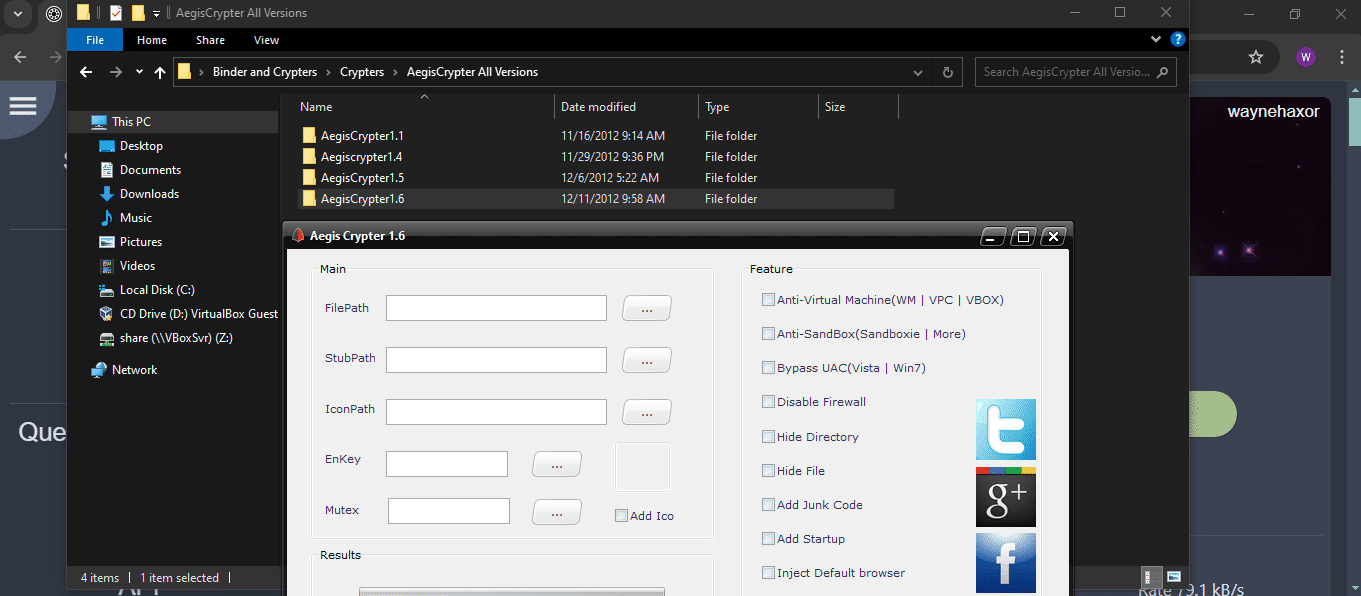Switch to the Home ribbon tab

point(152,40)
